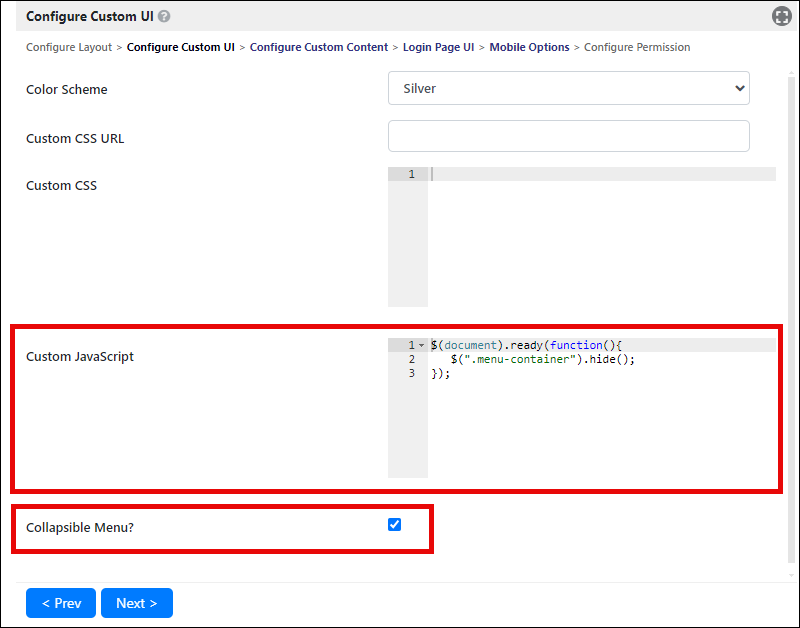Screen dimensions: 800x628
Task: Click Configure Custom UI breadcrumb
Action: coord(181,47)
